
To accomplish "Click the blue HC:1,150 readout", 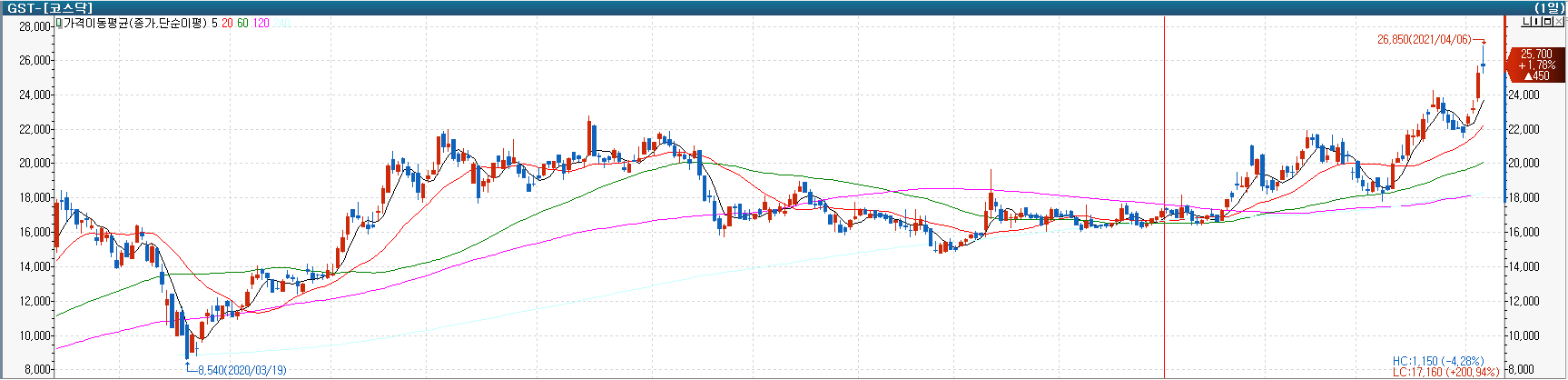I will pos(1438,362).
